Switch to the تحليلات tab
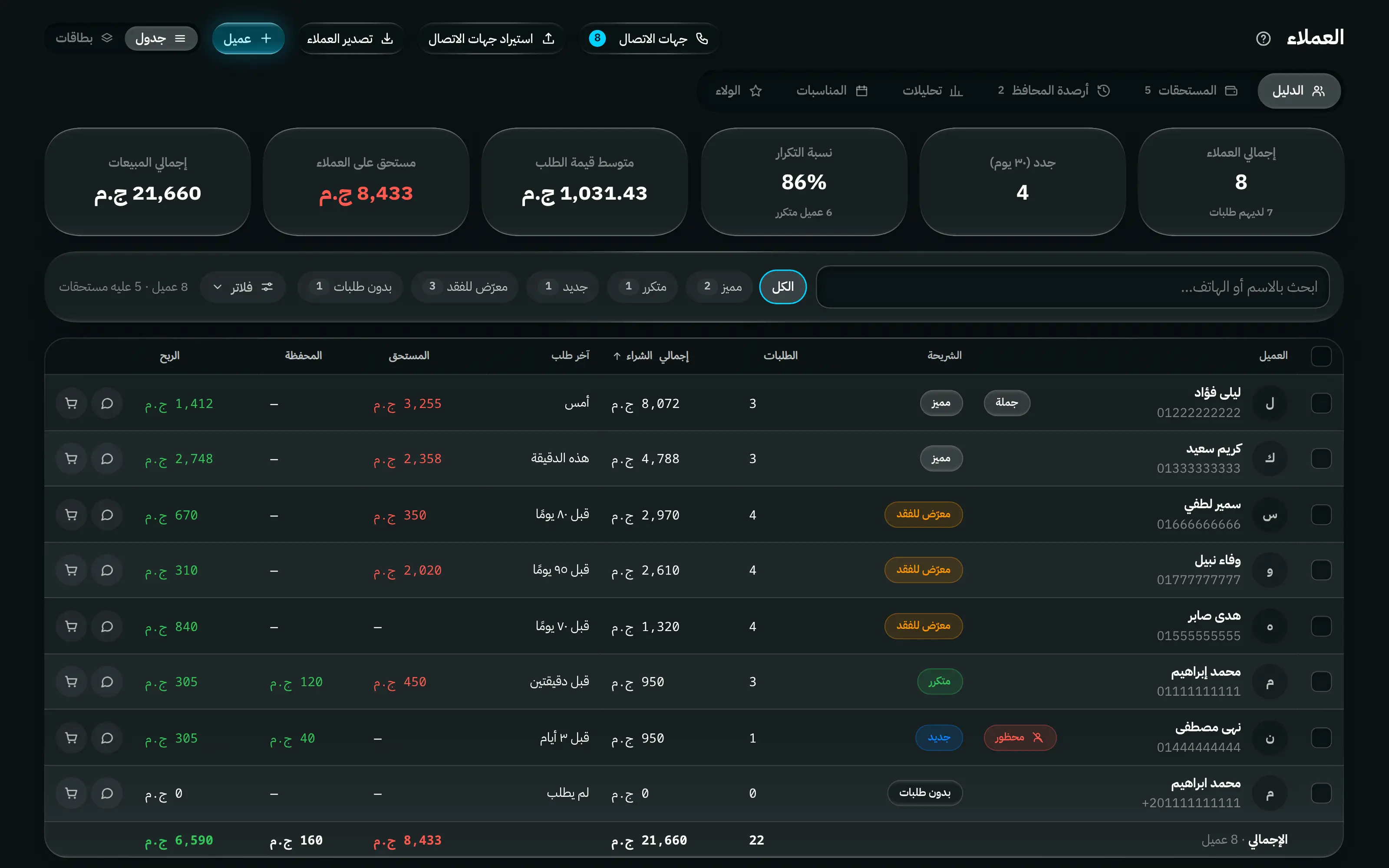Viewport: 1389px width, 868px height. 932,91
